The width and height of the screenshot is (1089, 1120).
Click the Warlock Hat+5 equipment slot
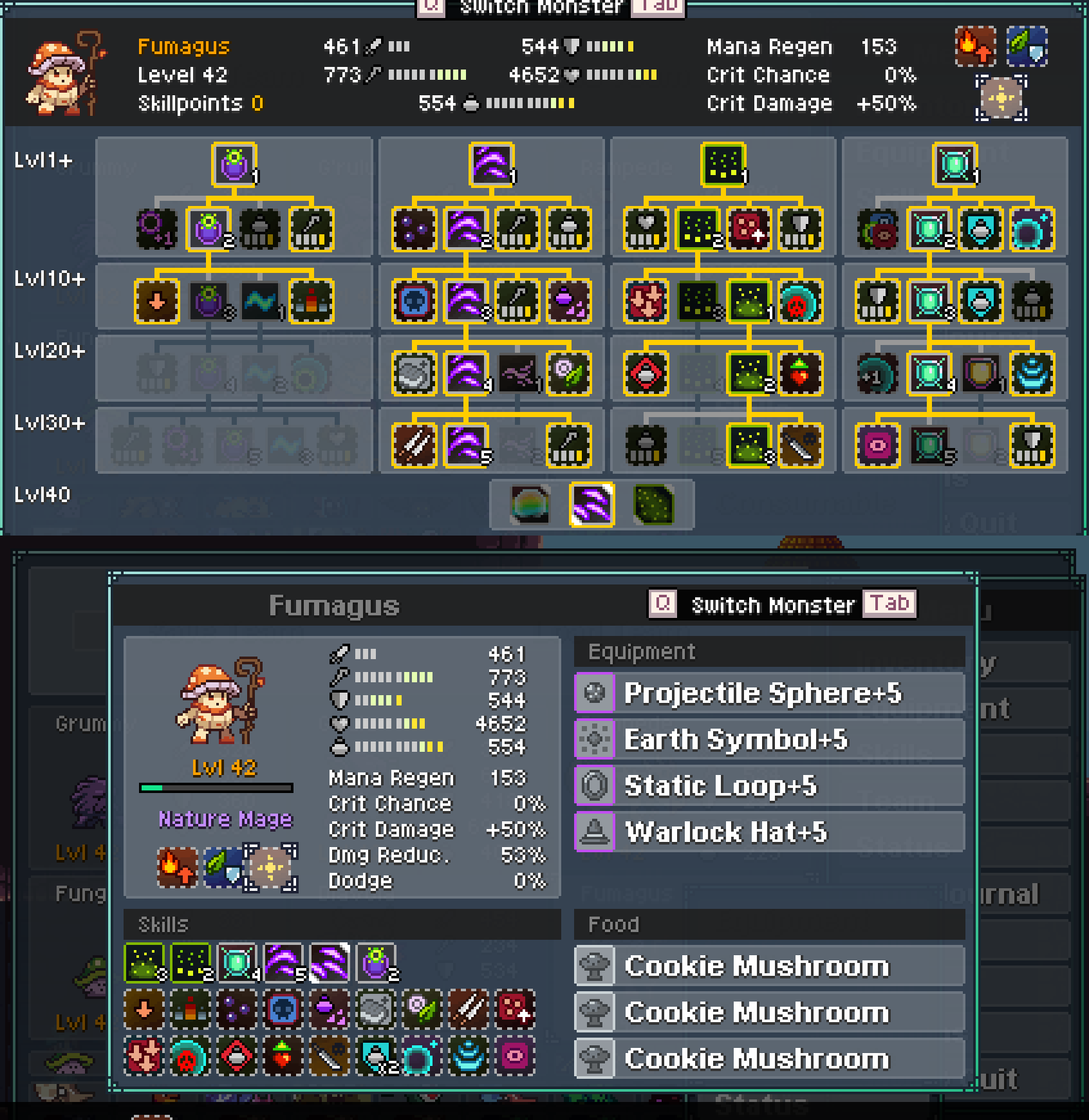770,832
